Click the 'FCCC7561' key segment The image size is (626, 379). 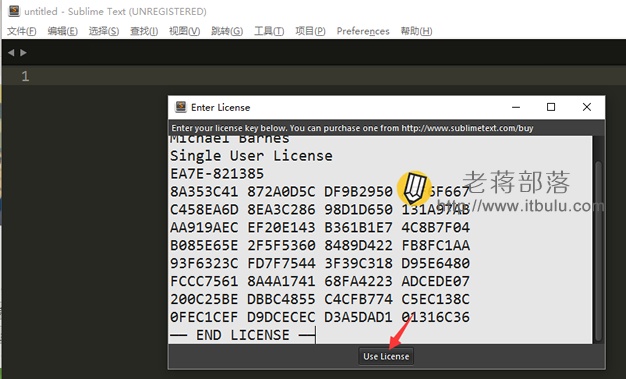(x=204, y=281)
